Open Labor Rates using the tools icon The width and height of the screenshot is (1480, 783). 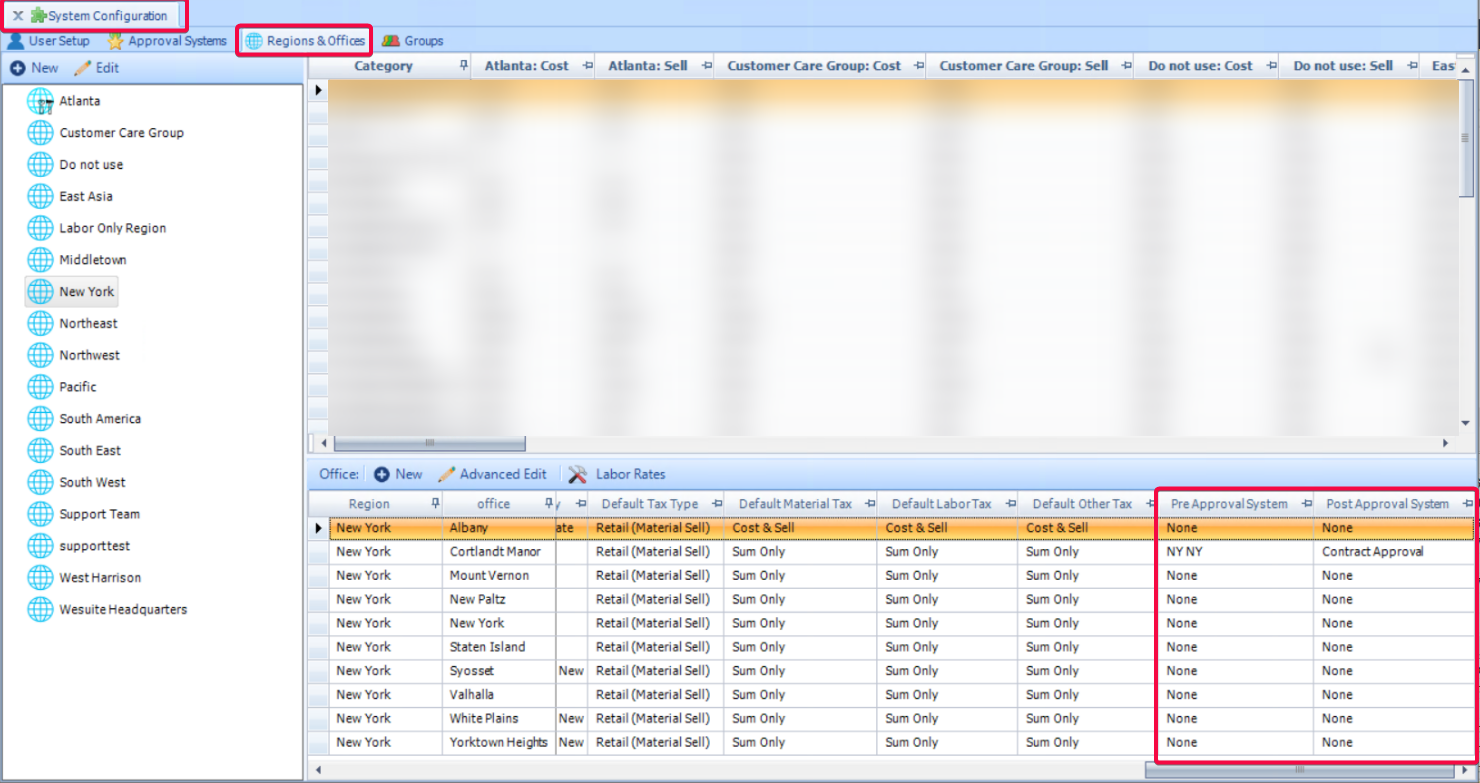click(577, 474)
